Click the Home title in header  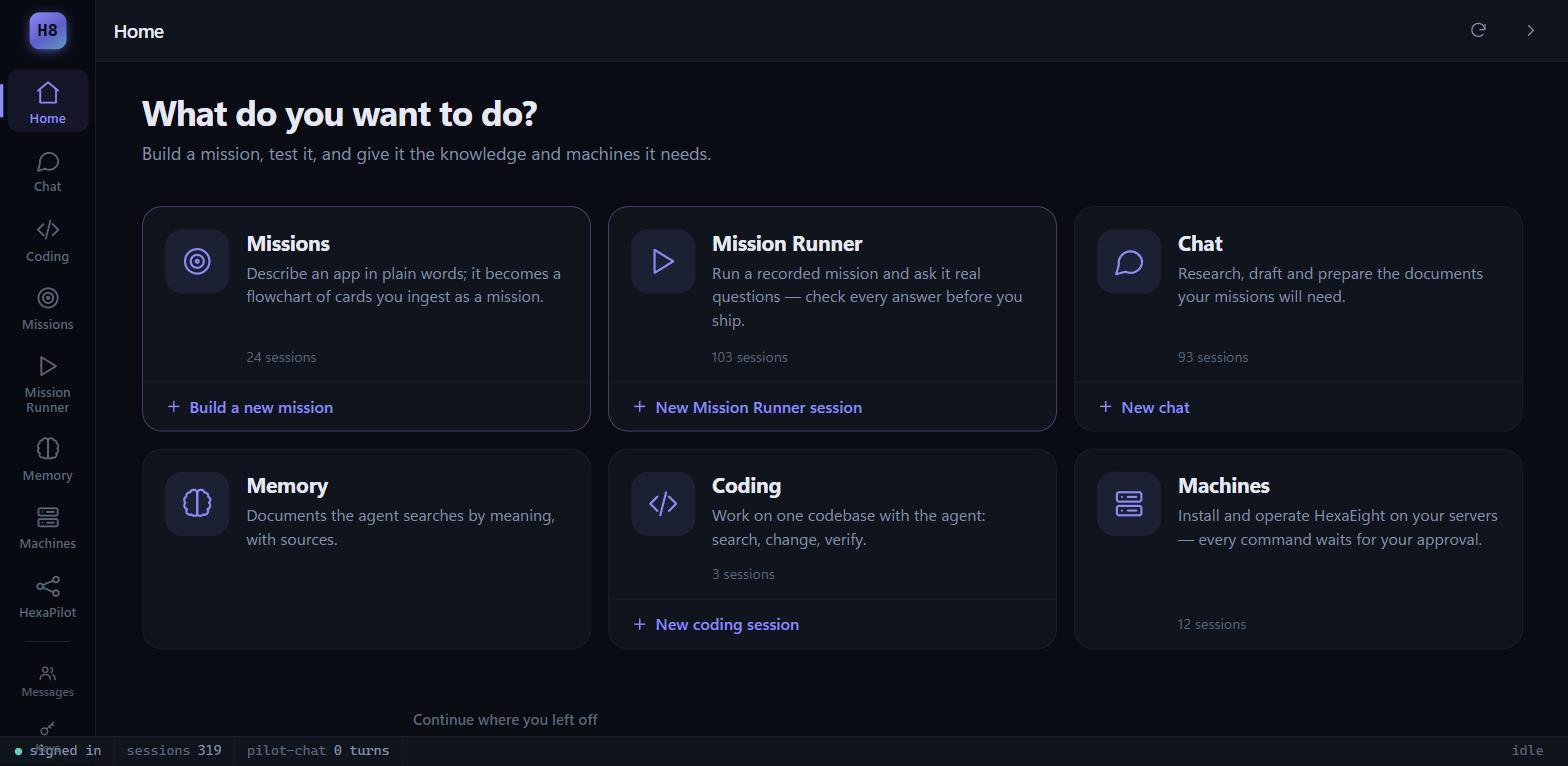[139, 31]
